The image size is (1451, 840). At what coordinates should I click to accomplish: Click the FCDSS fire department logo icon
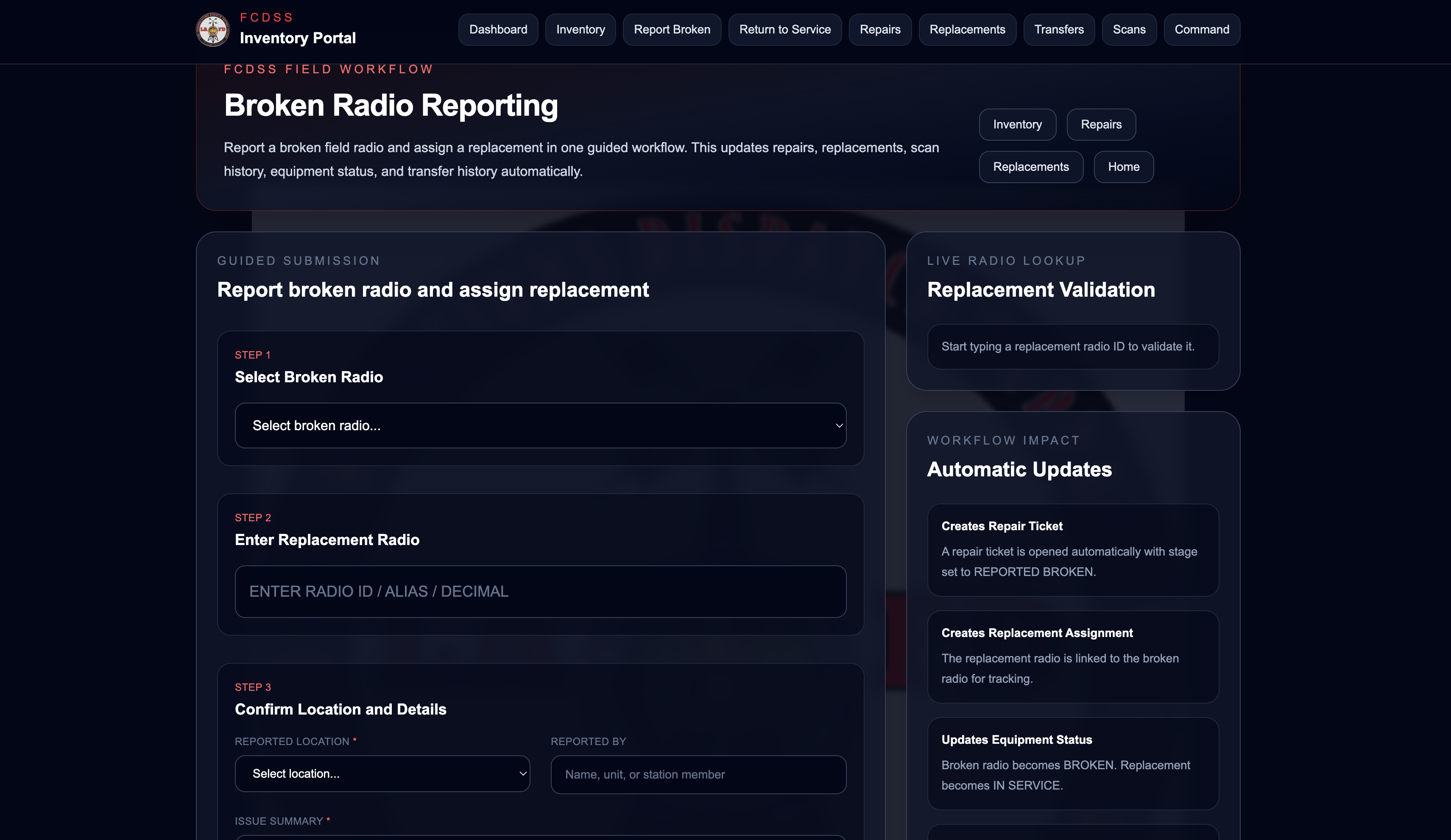(212, 29)
